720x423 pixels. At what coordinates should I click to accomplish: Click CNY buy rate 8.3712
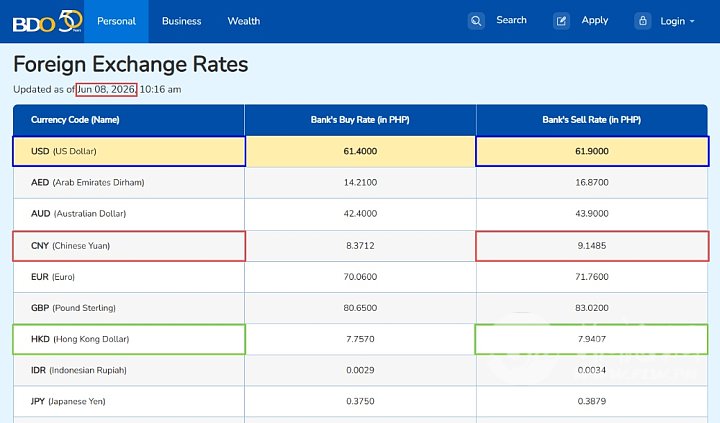pyautogui.click(x=360, y=246)
